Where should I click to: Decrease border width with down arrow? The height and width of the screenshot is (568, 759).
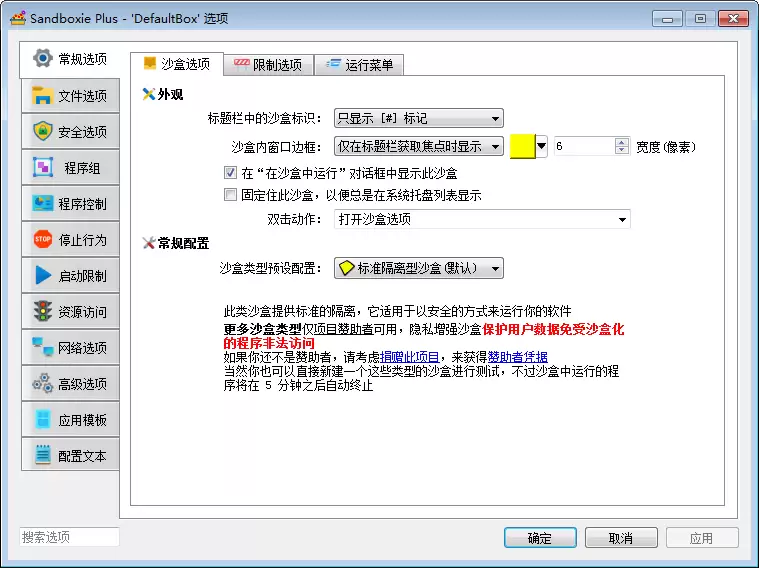622,150
